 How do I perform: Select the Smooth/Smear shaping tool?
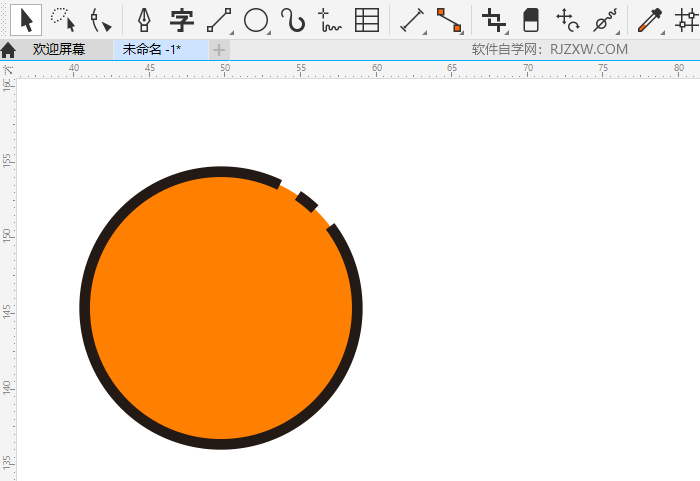point(605,20)
